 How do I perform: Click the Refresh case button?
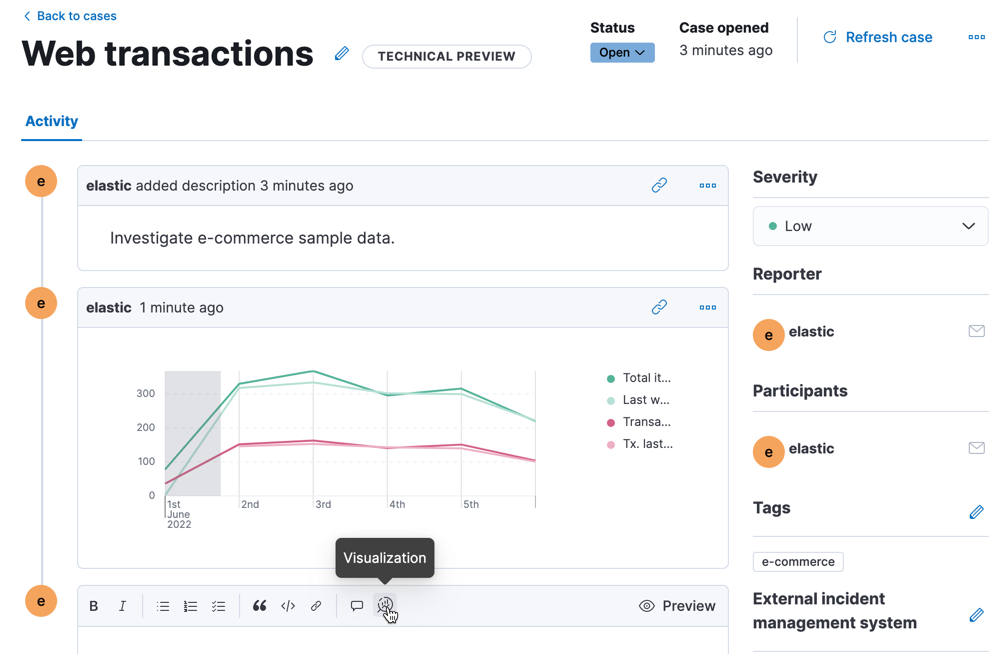(877, 37)
